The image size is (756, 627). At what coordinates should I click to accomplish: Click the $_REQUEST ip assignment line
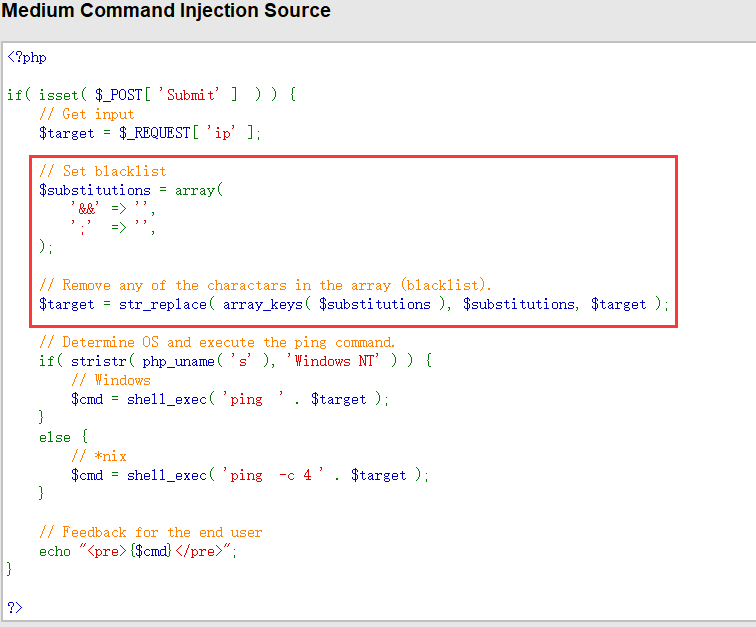click(x=150, y=133)
